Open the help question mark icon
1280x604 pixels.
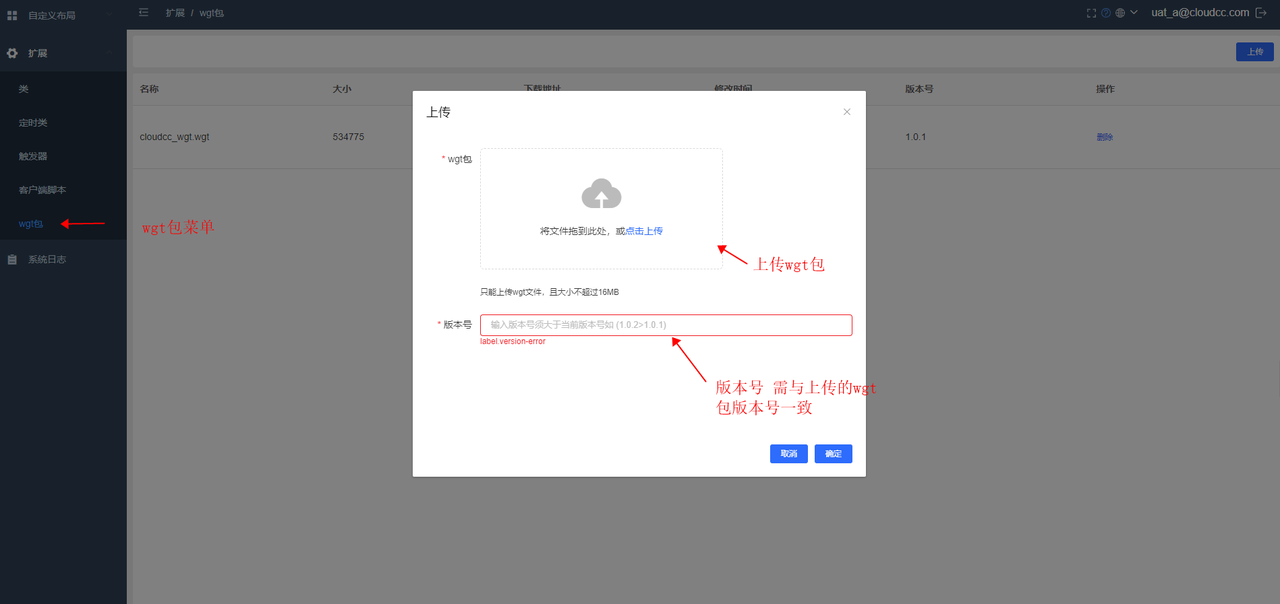1106,13
